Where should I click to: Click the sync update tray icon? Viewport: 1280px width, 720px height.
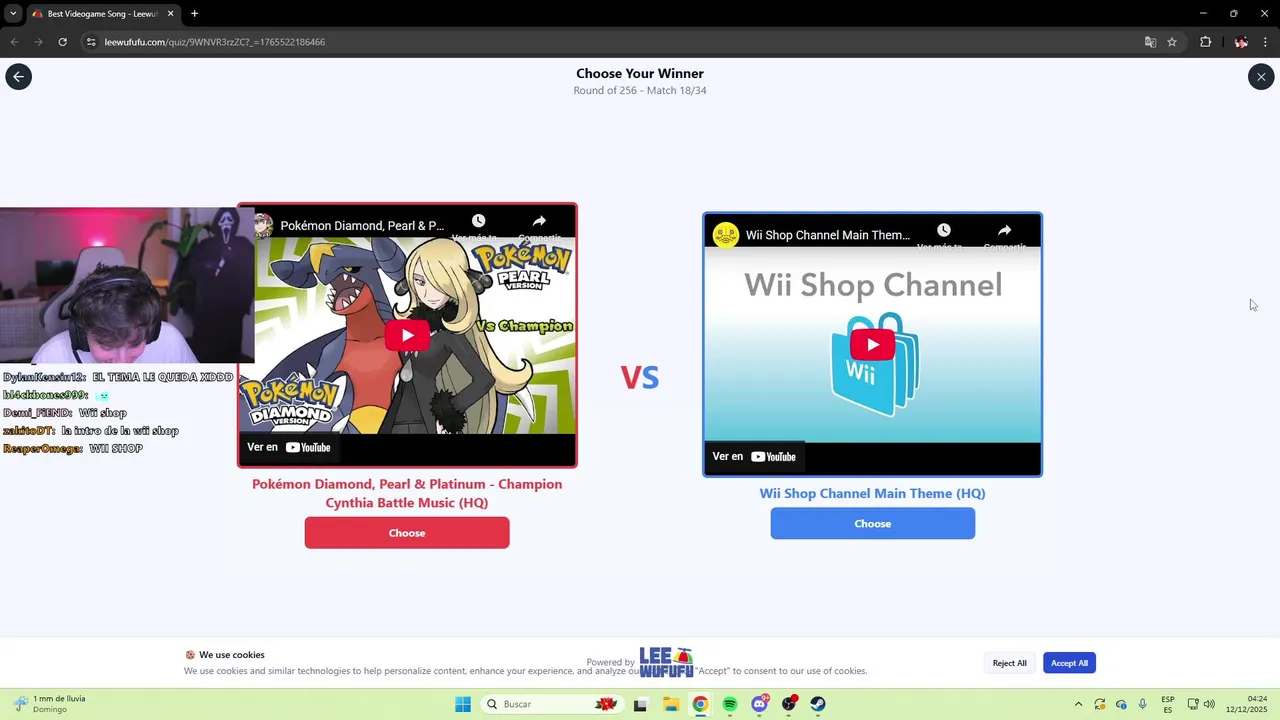(1099, 704)
